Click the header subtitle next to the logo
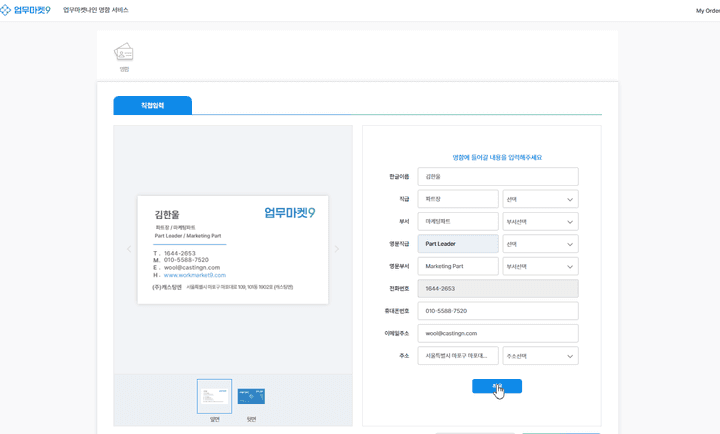 click(x=96, y=10)
